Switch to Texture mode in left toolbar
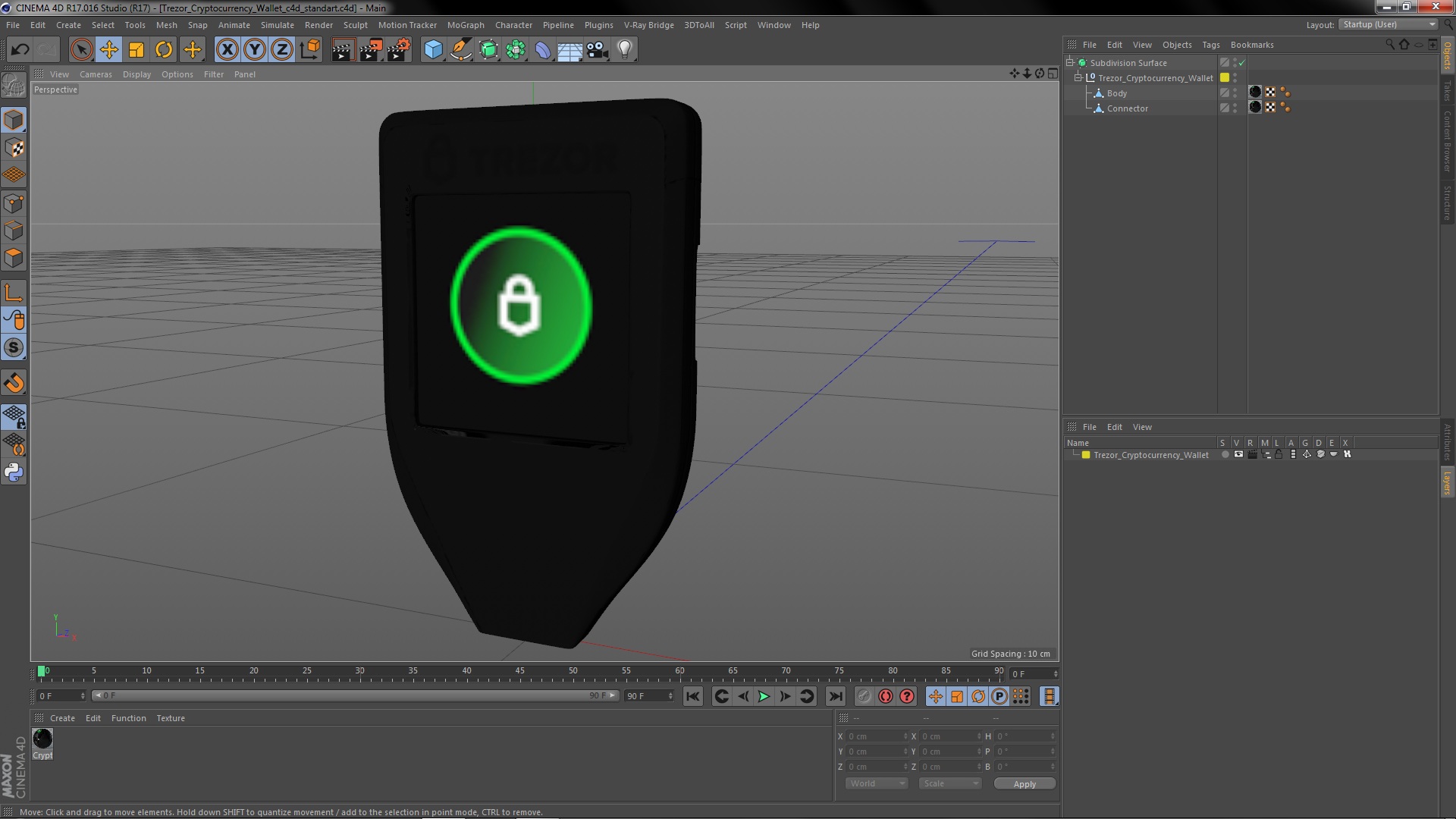The image size is (1456, 819). [14, 148]
